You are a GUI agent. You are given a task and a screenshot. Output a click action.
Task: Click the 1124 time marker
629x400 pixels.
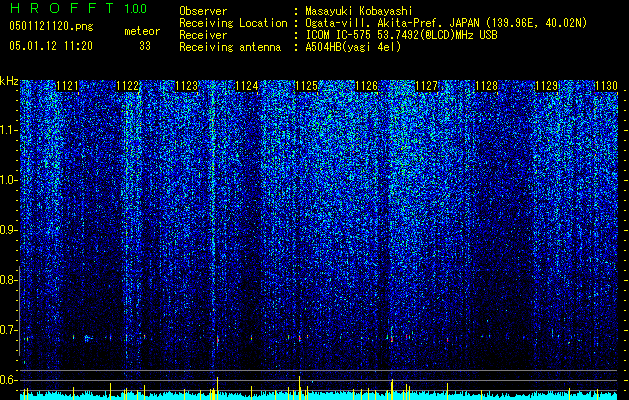click(x=247, y=86)
